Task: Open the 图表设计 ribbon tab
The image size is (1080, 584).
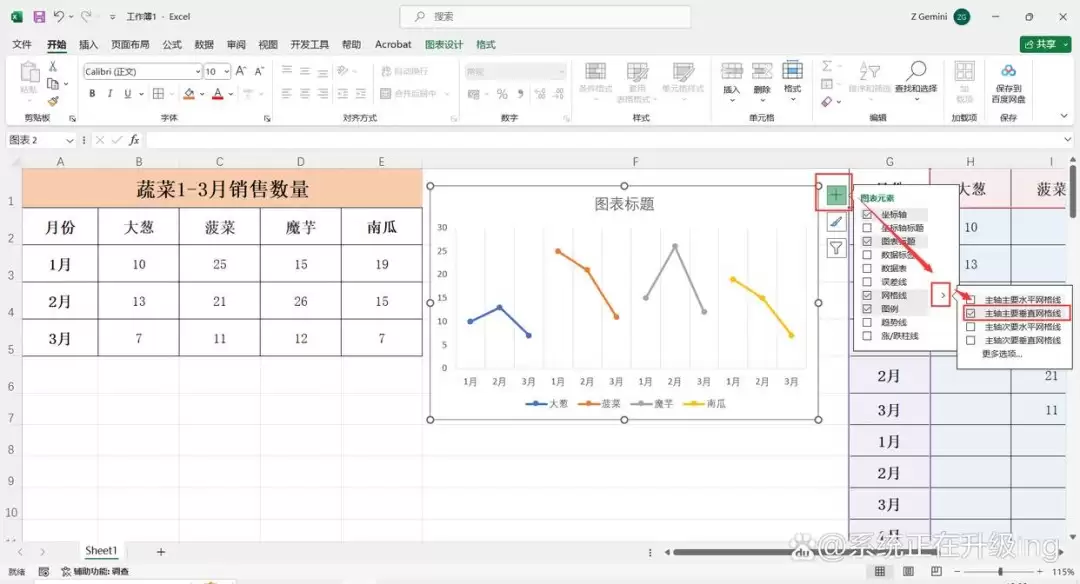Action: coord(444,45)
